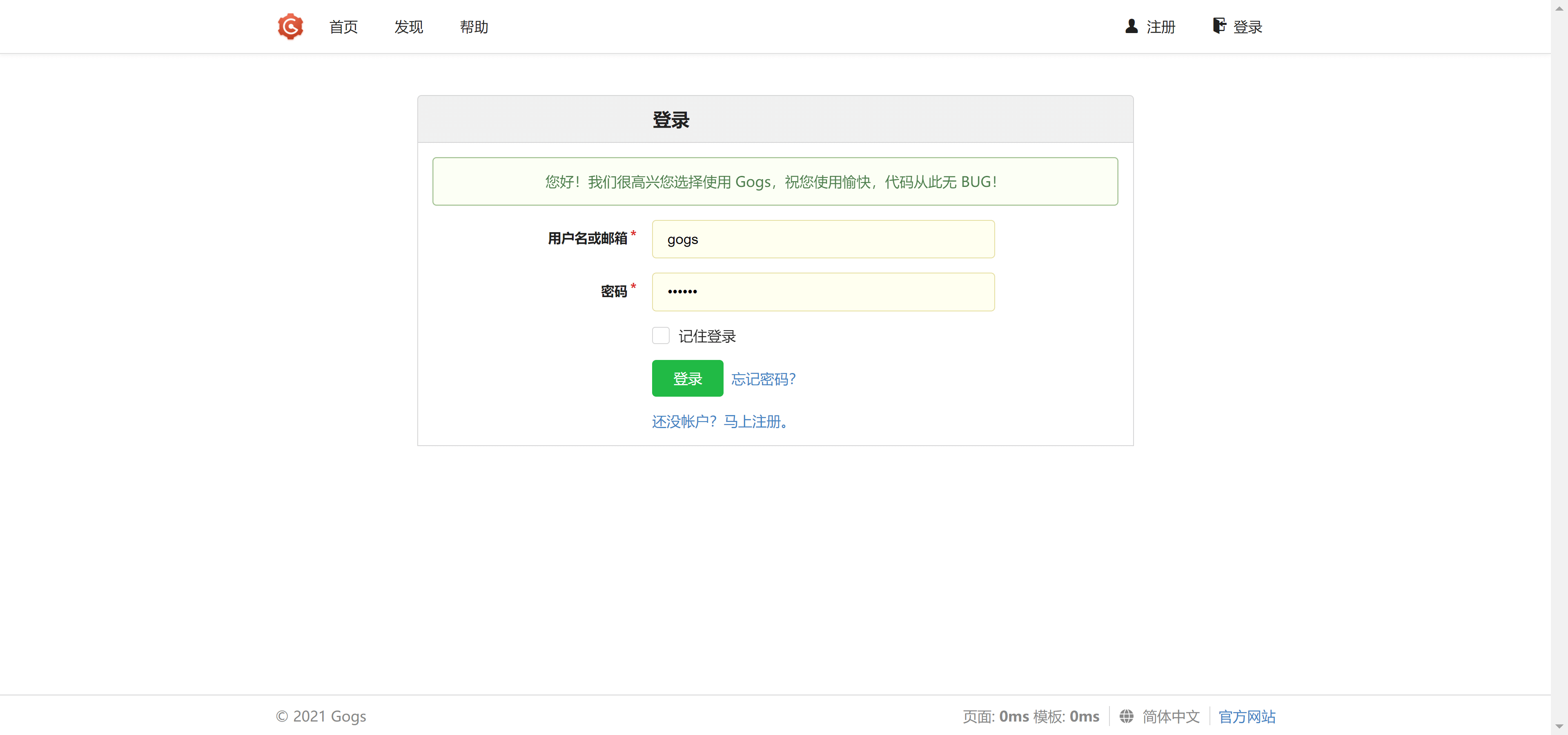Viewport: 1568px width, 735px height.
Task: Open the 帮助 nav item
Action: coord(474,27)
